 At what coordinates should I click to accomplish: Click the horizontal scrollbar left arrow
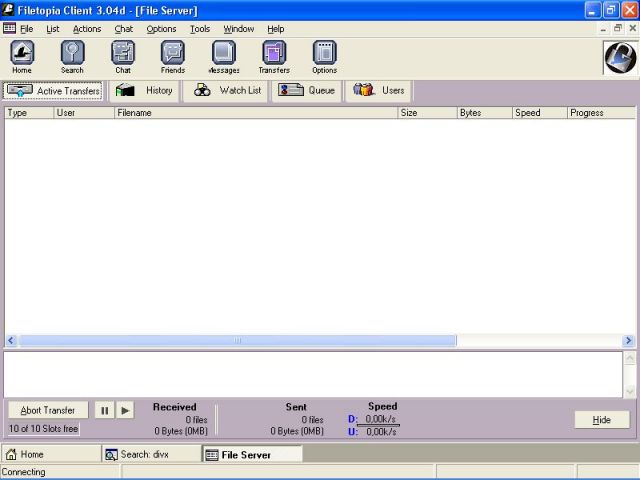coord(11,340)
